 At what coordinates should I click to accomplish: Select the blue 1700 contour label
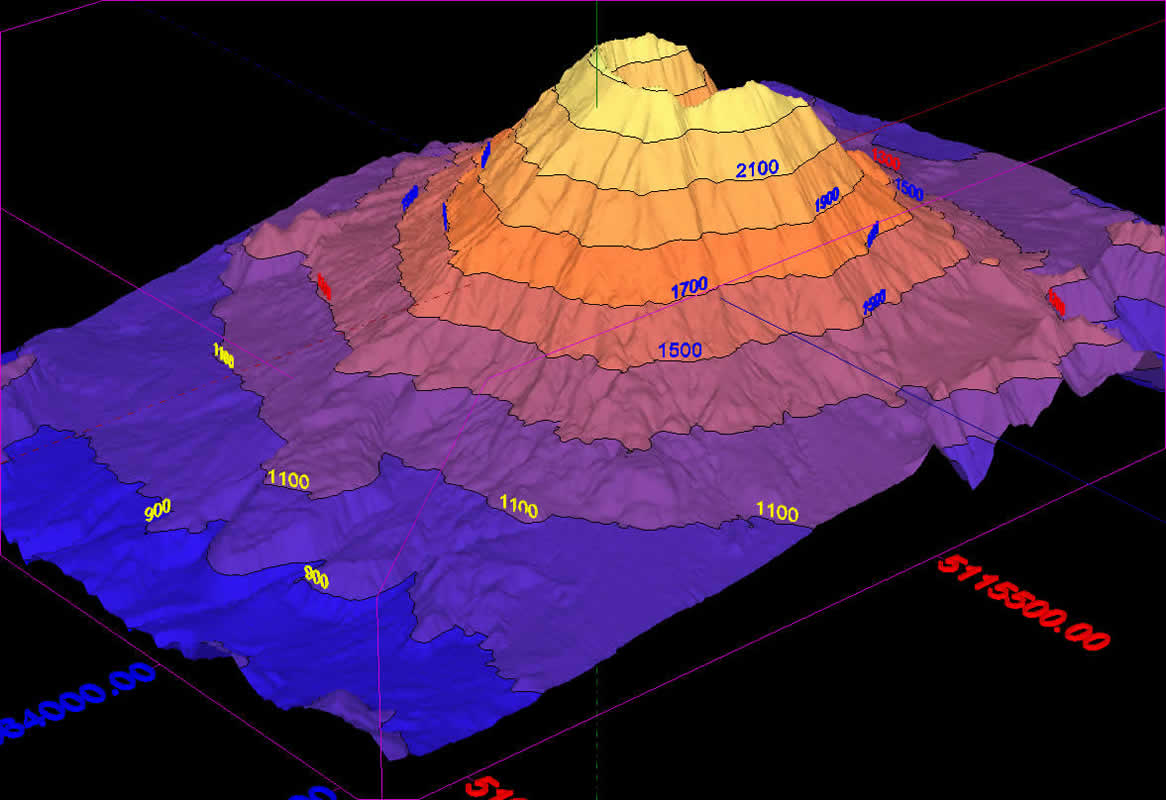(689, 289)
